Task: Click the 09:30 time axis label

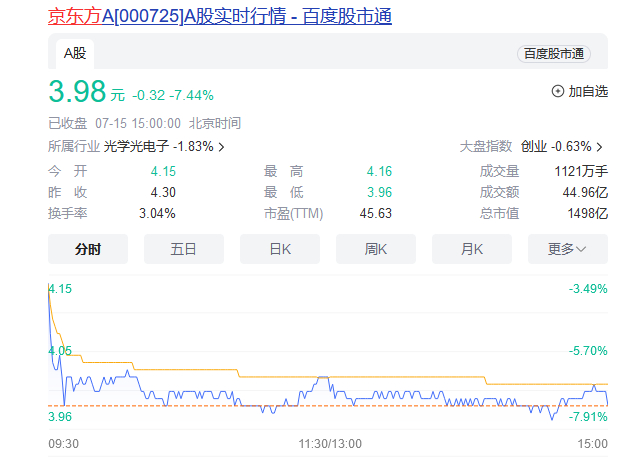Action: click(x=64, y=444)
